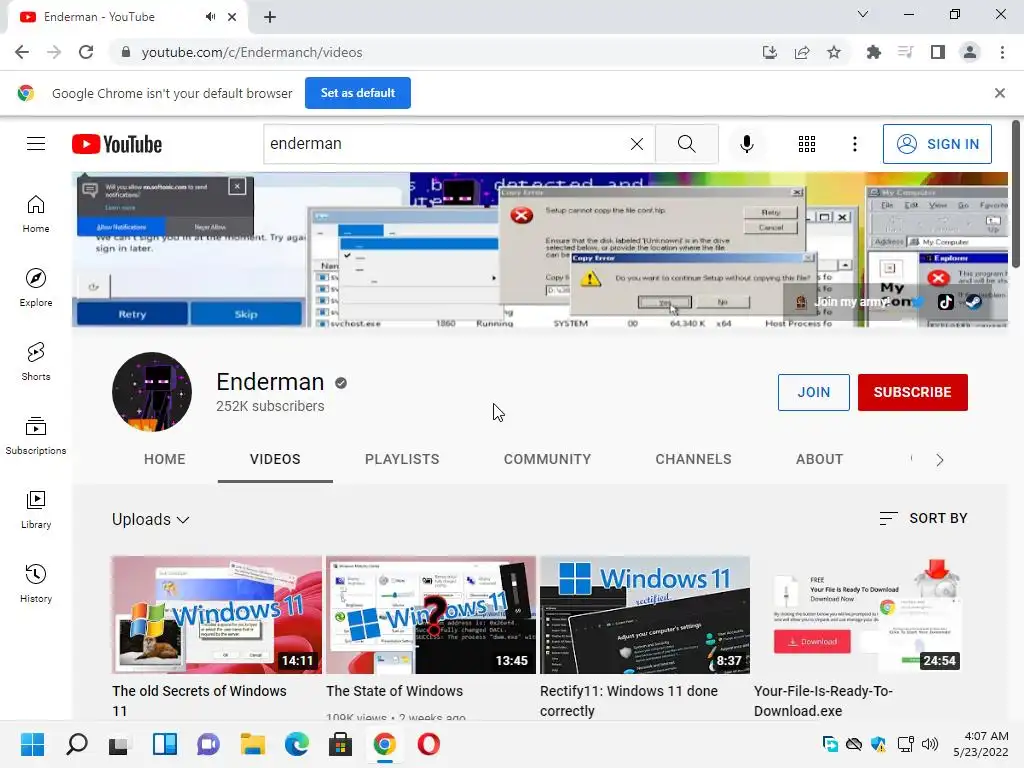Click the Chrome address bar URL

pyautogui.click(x=252, y=52)
